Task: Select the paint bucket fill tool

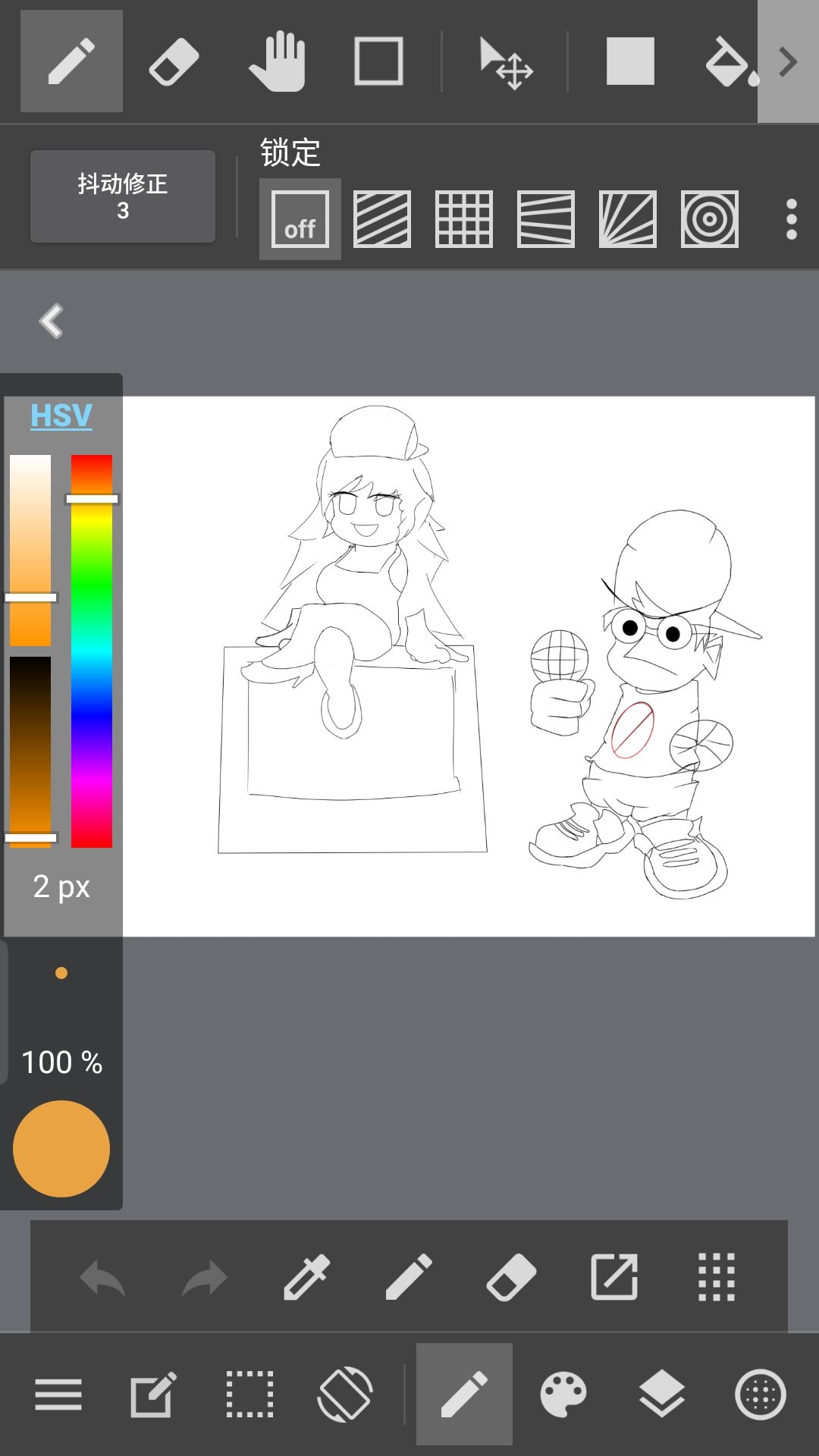Action: [731, 61]
